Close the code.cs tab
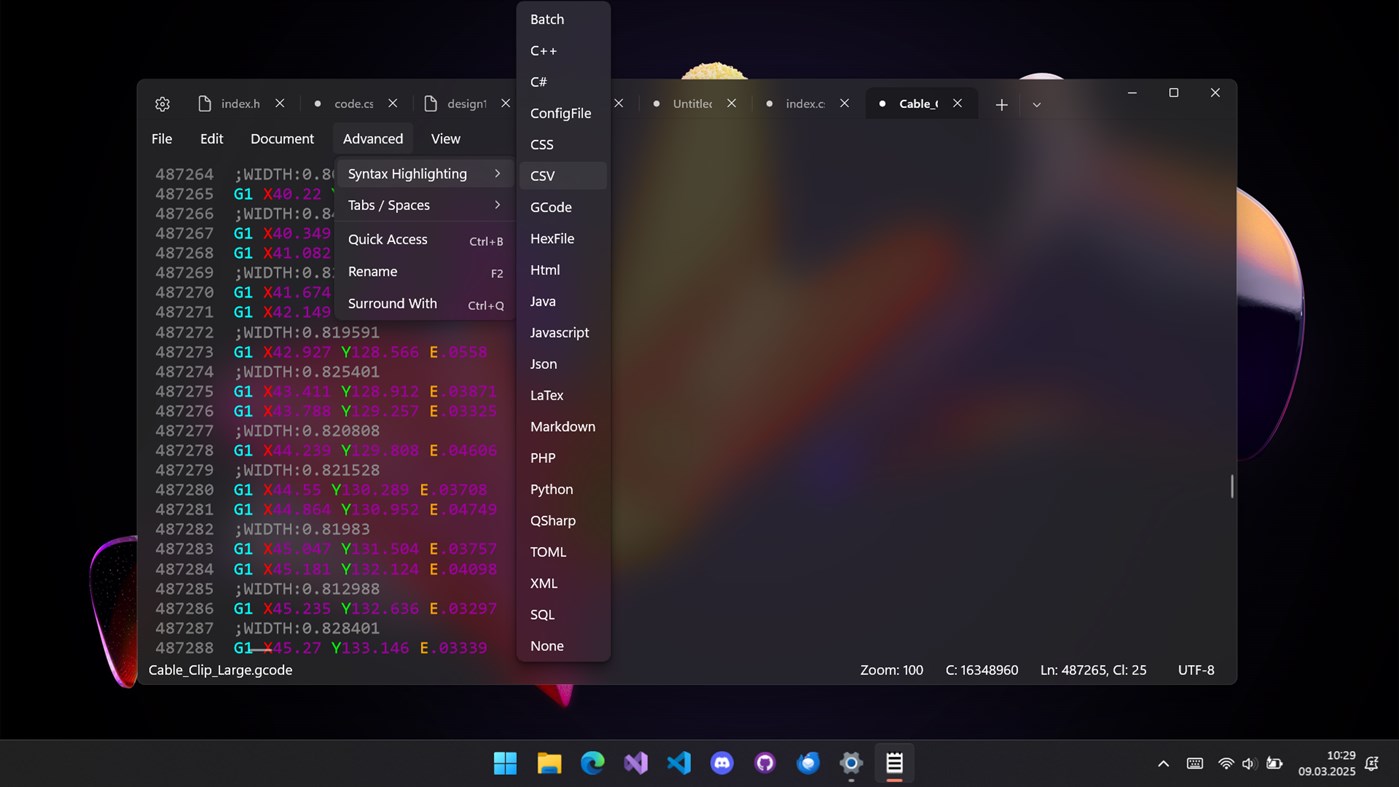Image resolution: width=1399 pixels, height=787 pixels. tap(393, 103)
